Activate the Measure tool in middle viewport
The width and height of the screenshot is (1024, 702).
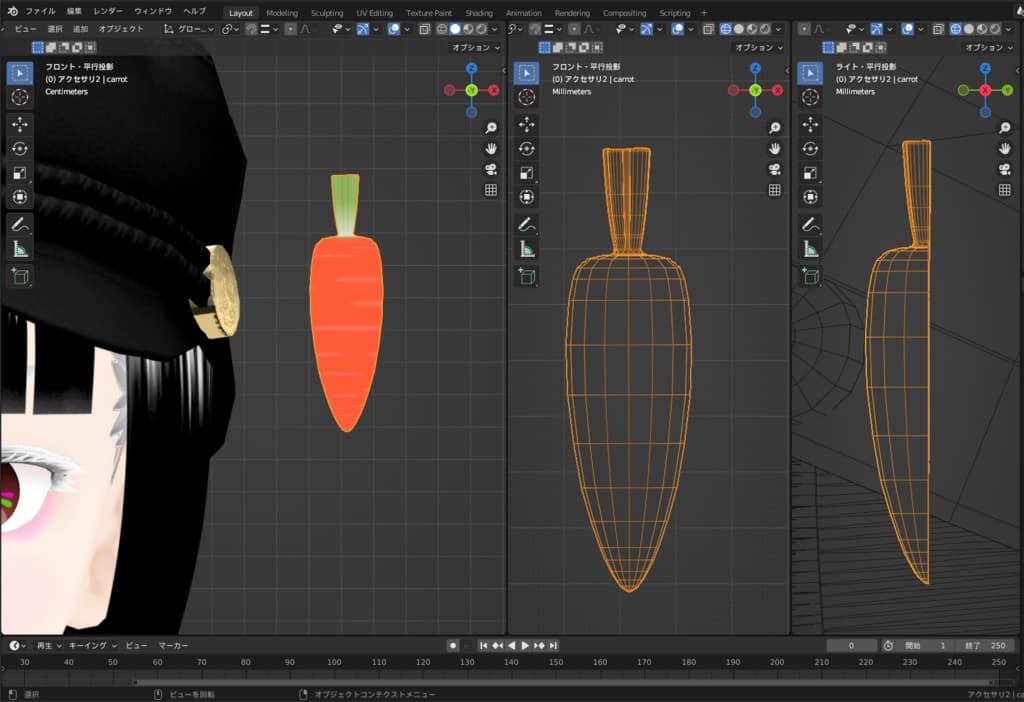click(526, 249)
